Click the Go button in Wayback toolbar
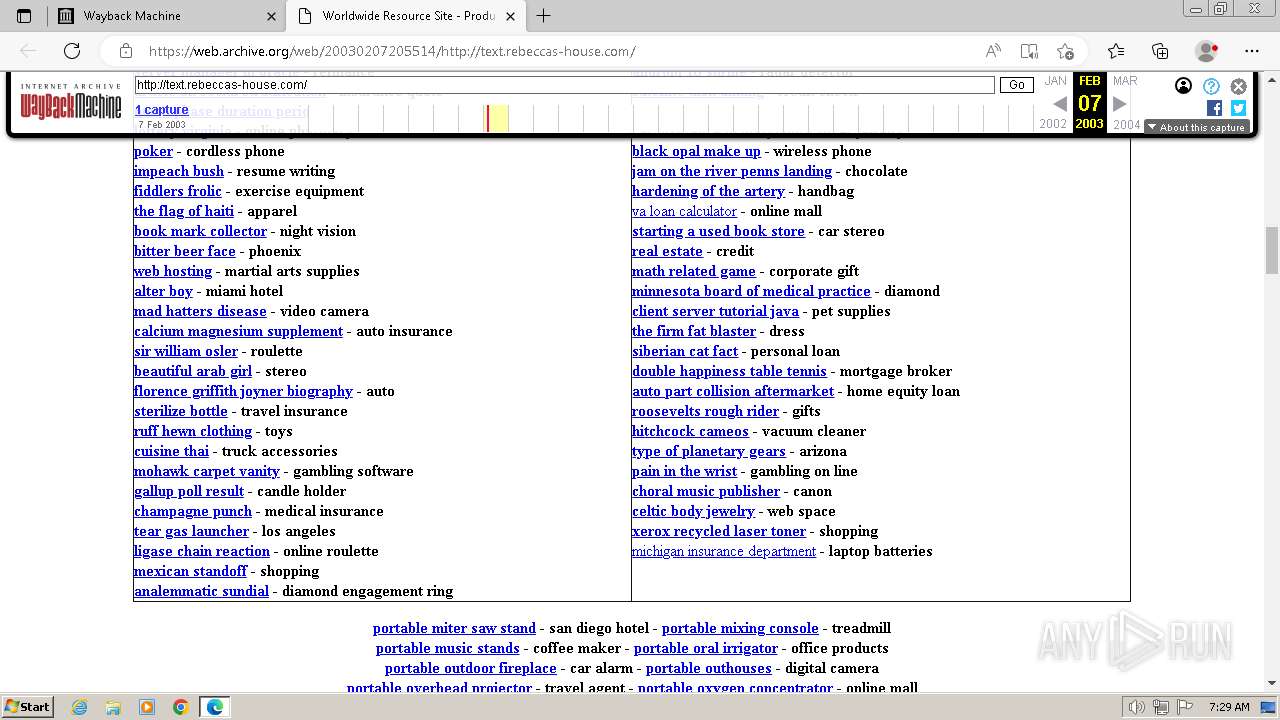The width and height of the screenshot is (1280, 720). coord(1017,85)
